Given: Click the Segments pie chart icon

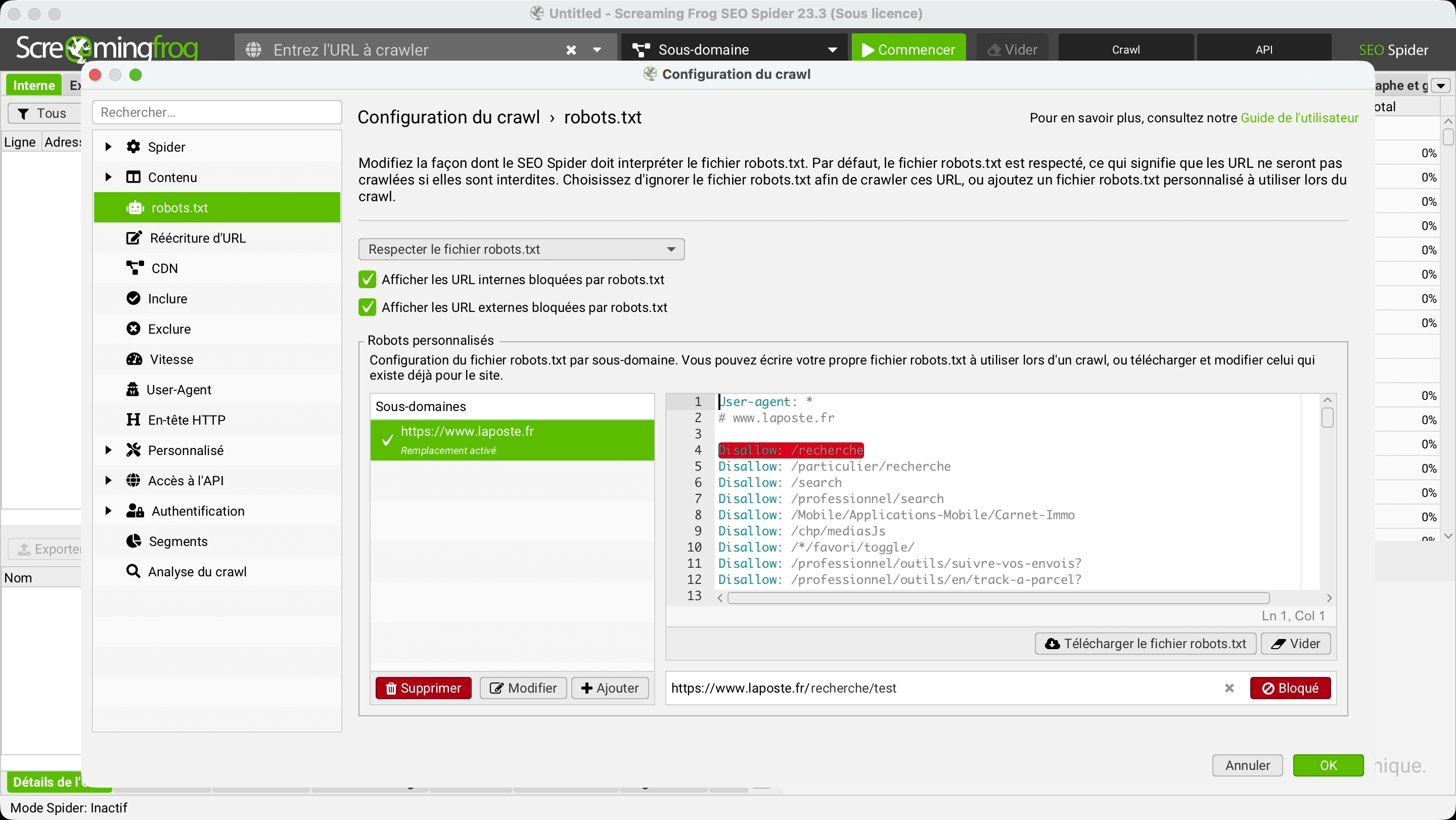Looking at the screenshot, I should pos(134,541).
